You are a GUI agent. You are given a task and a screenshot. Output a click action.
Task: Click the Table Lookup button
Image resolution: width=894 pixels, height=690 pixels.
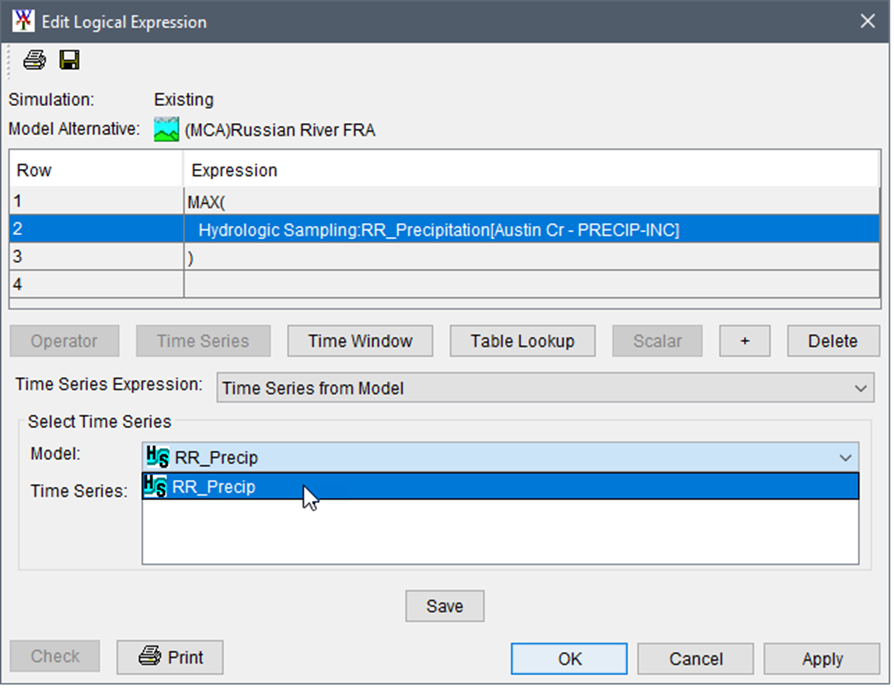(x=523, y=341)
